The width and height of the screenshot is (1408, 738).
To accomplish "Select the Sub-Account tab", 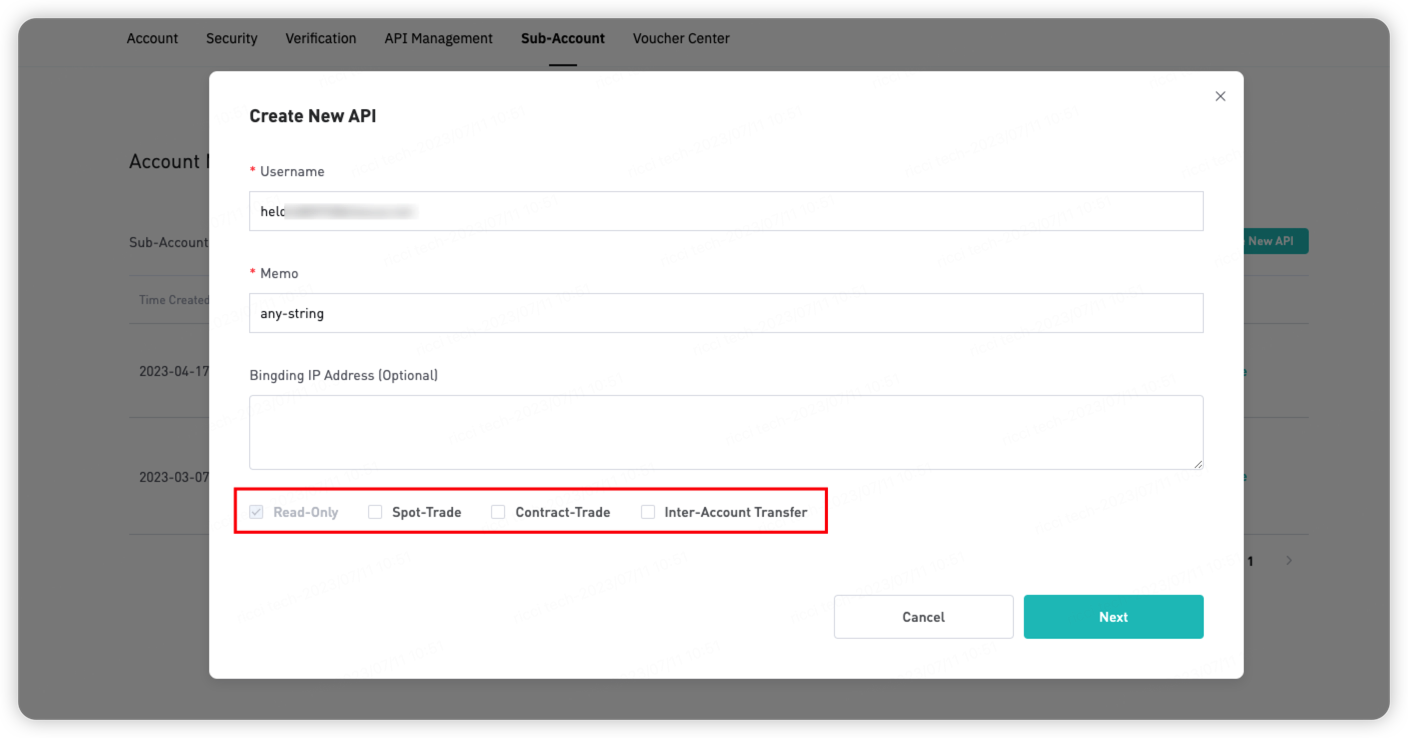I will click(x=562, y=38).
